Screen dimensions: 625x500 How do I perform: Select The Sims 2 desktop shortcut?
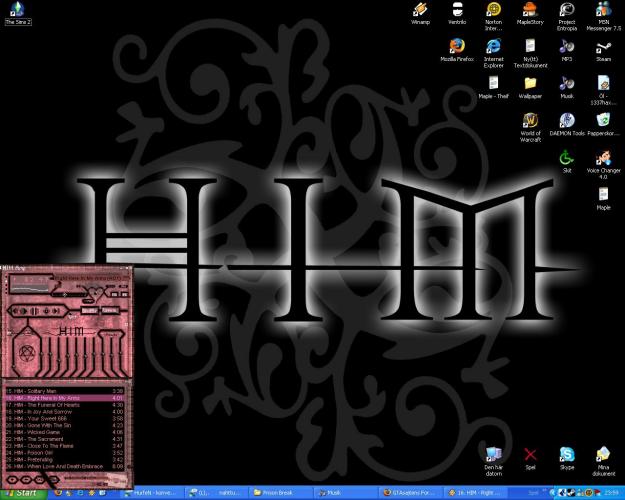15,10
